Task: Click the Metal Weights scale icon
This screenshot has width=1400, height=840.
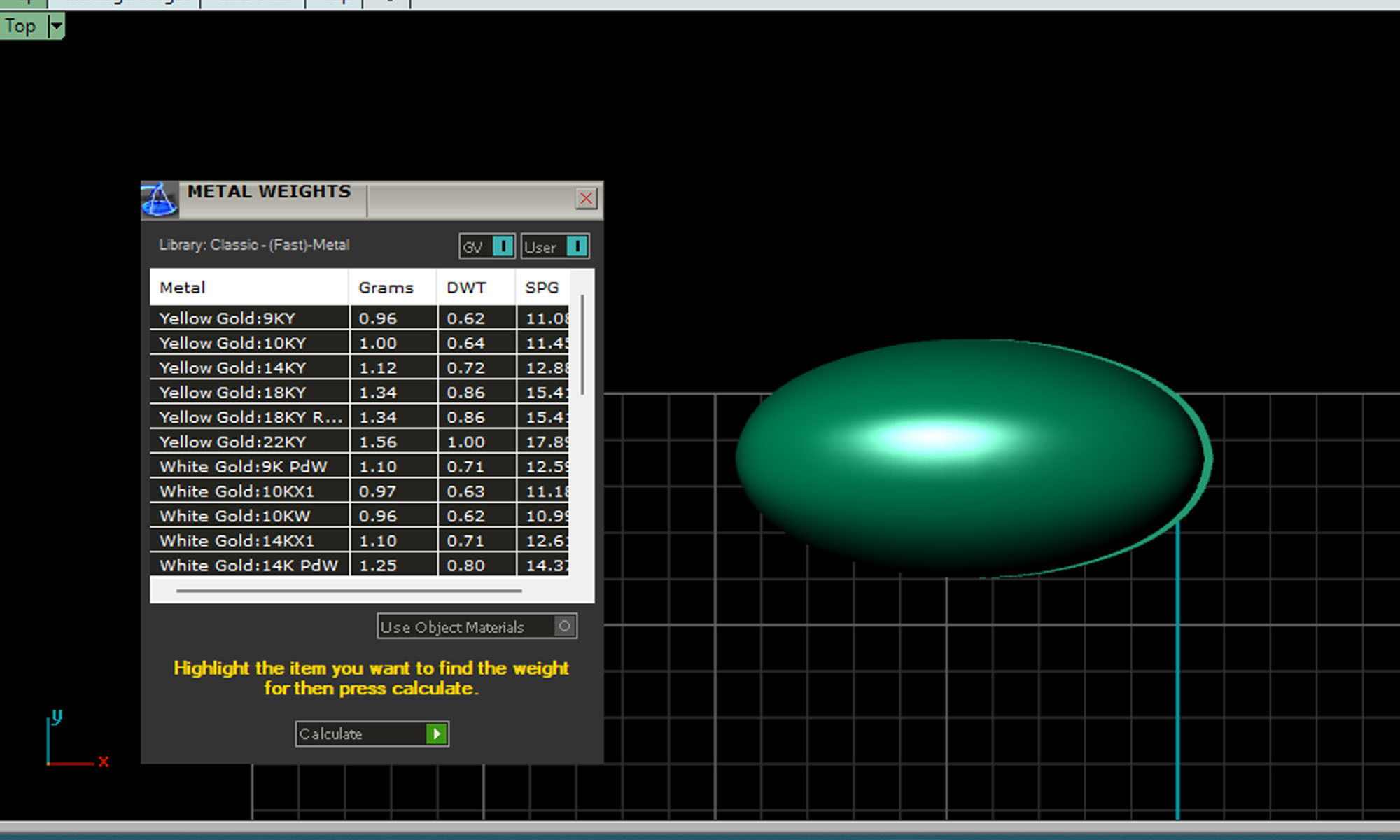Action: pyautogui.click(x=160, y=199)
